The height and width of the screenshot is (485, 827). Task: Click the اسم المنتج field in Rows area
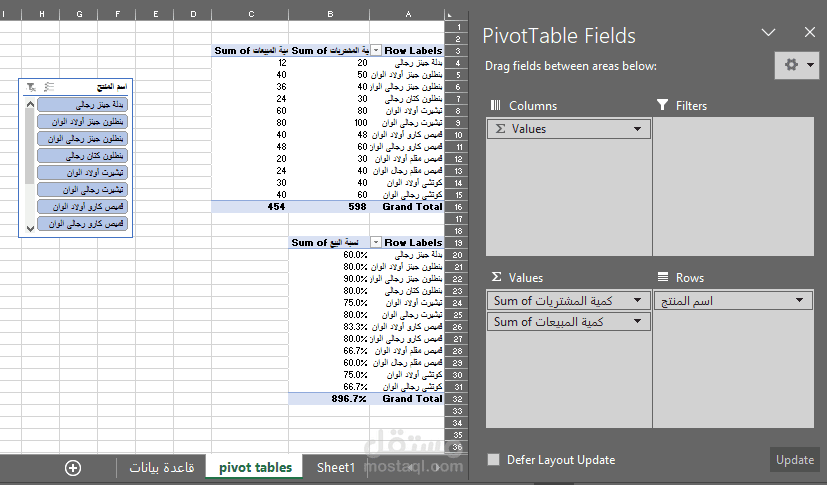[733, 300]
